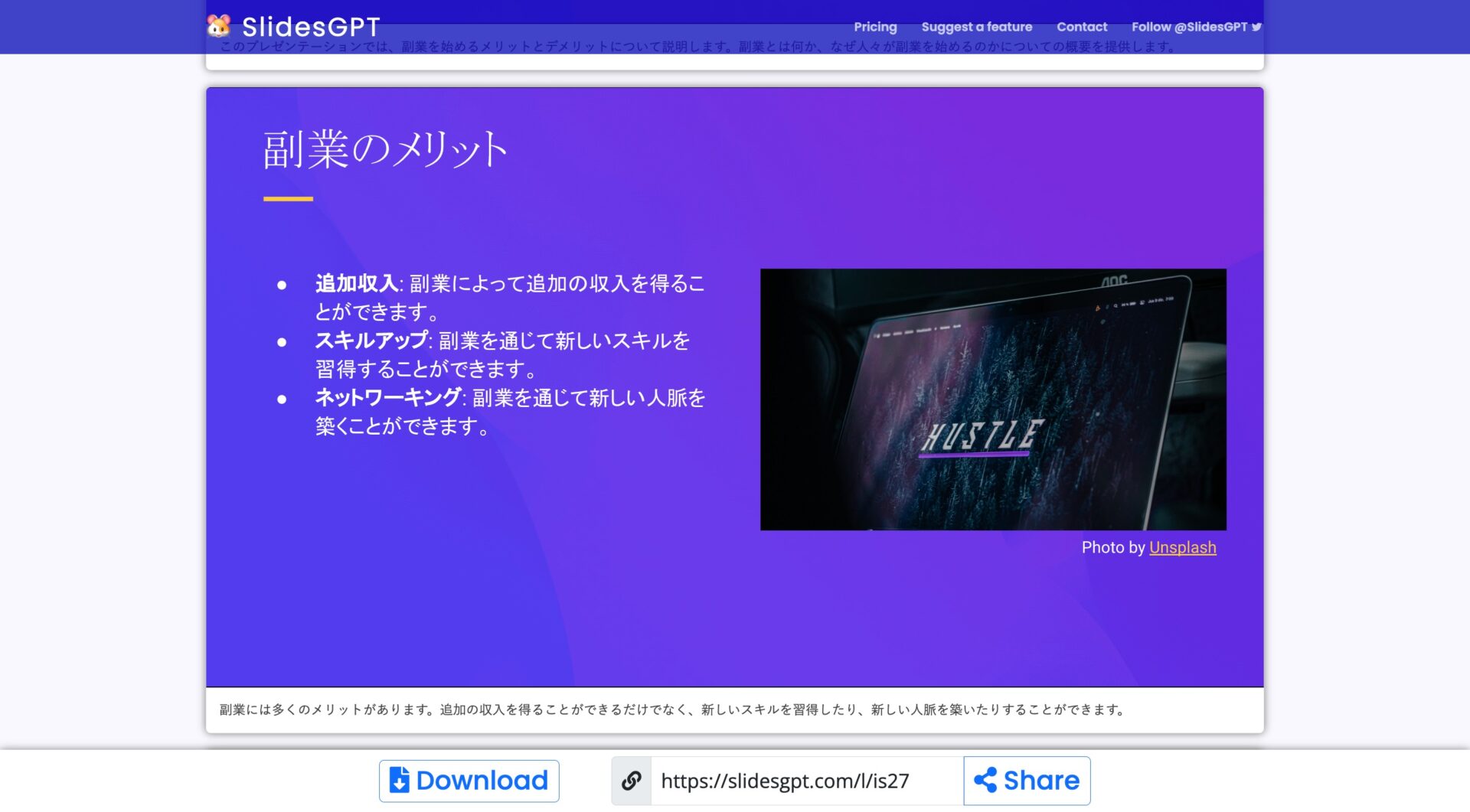1470x812 pixels.
Task: Click the chain link icon beside the URL
Action: point(631,781)
